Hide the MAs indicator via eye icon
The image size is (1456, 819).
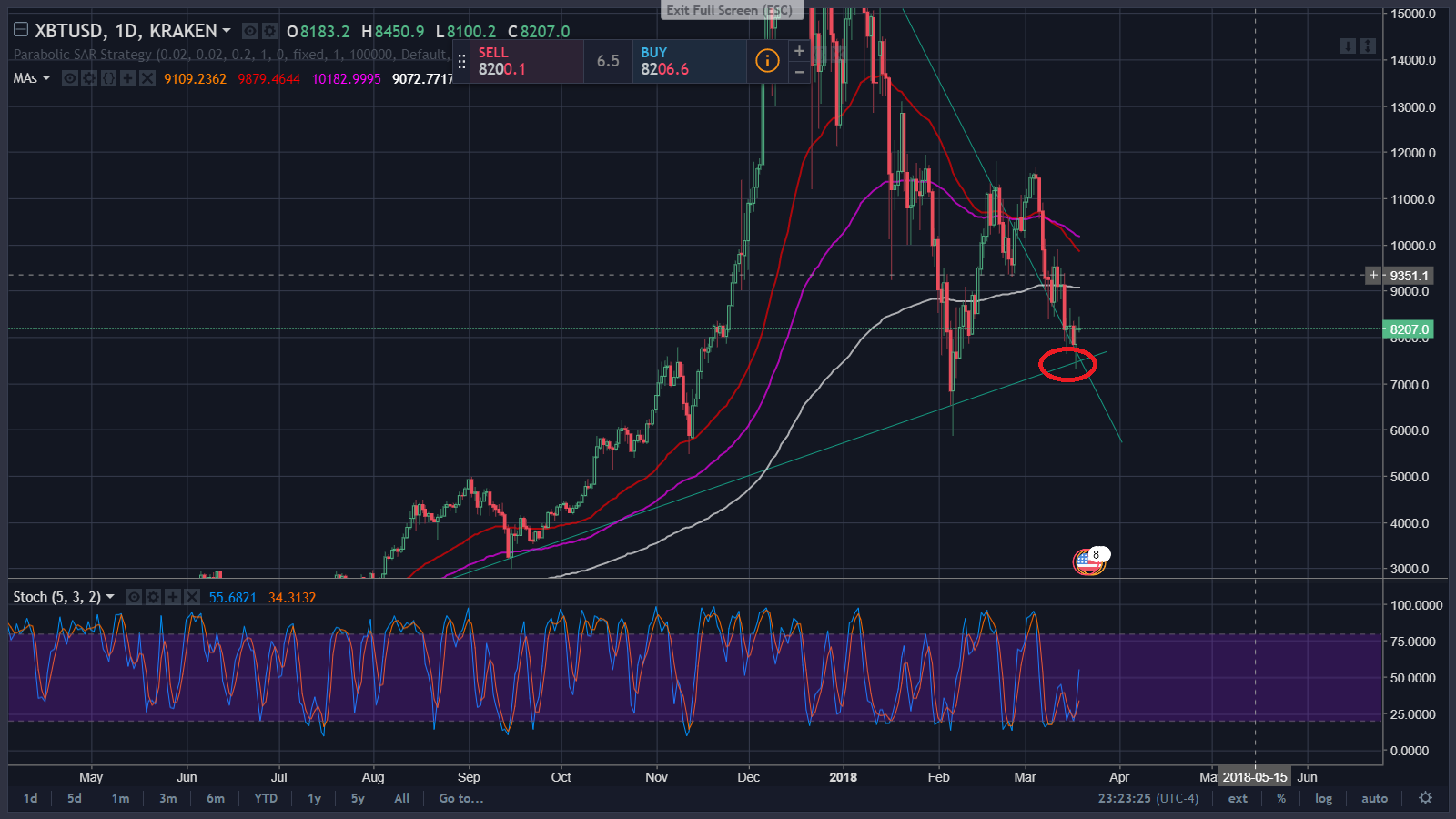(x=69, y=78)
